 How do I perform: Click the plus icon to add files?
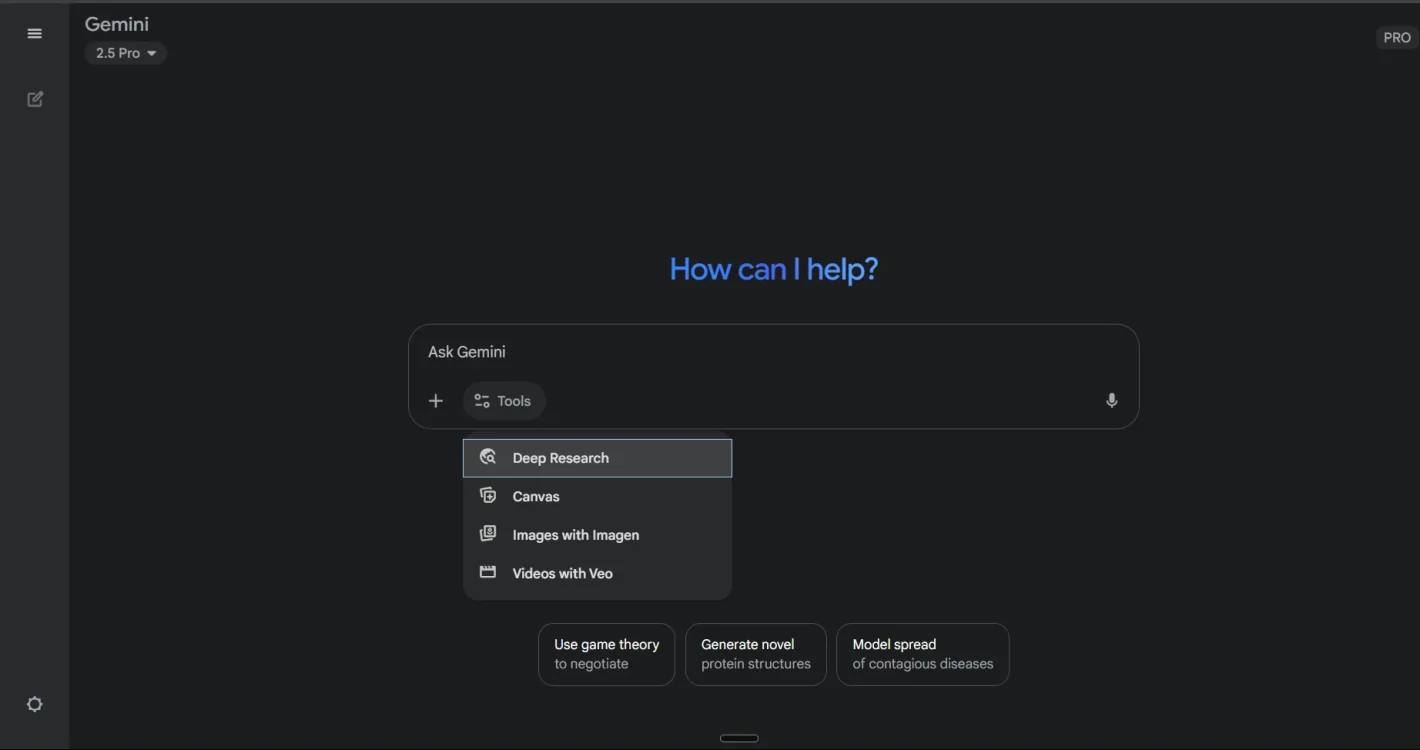tap(436, 401)
